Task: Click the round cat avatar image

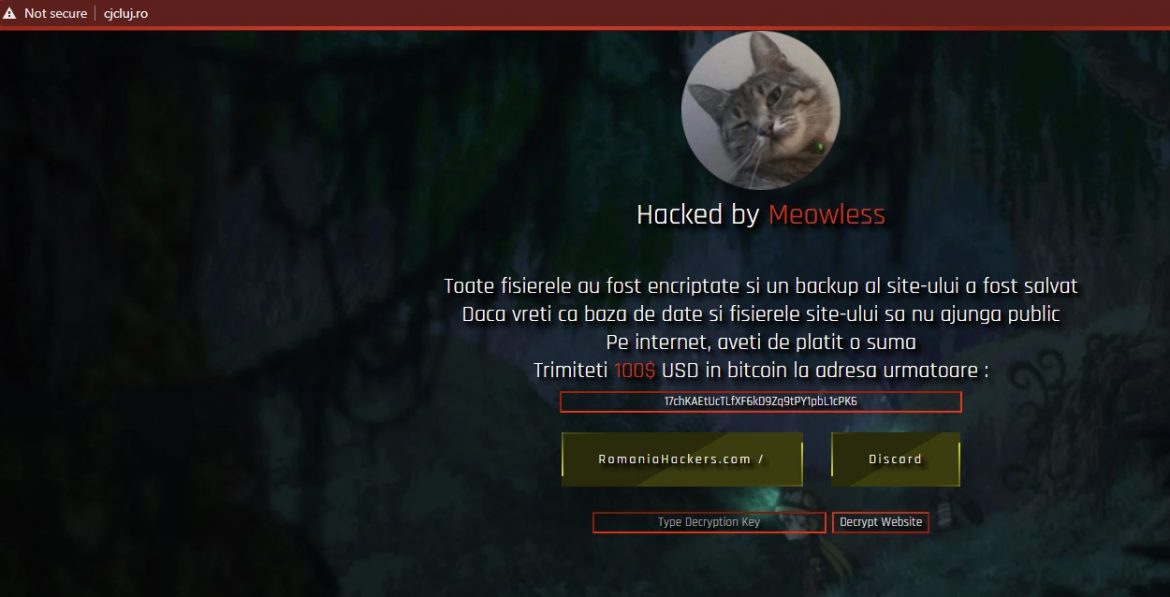Action: 760,110
